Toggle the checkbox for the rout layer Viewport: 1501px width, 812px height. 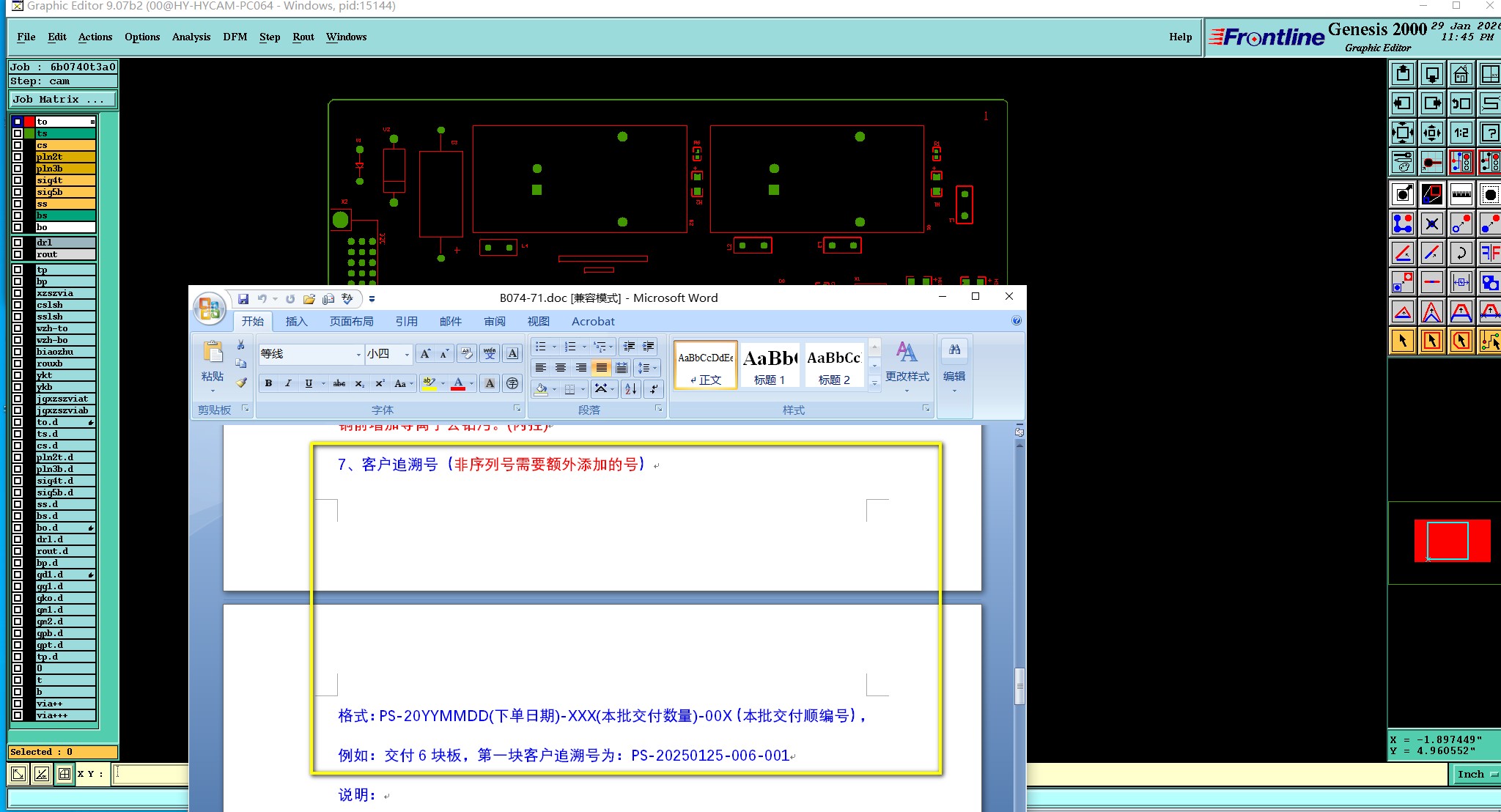[x=18, y=254]
